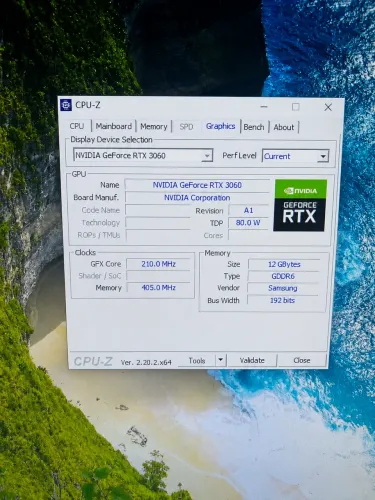Click the NVIDIA GeForce RTX logo image
The image size is (375, 500).
coord(300,206)
